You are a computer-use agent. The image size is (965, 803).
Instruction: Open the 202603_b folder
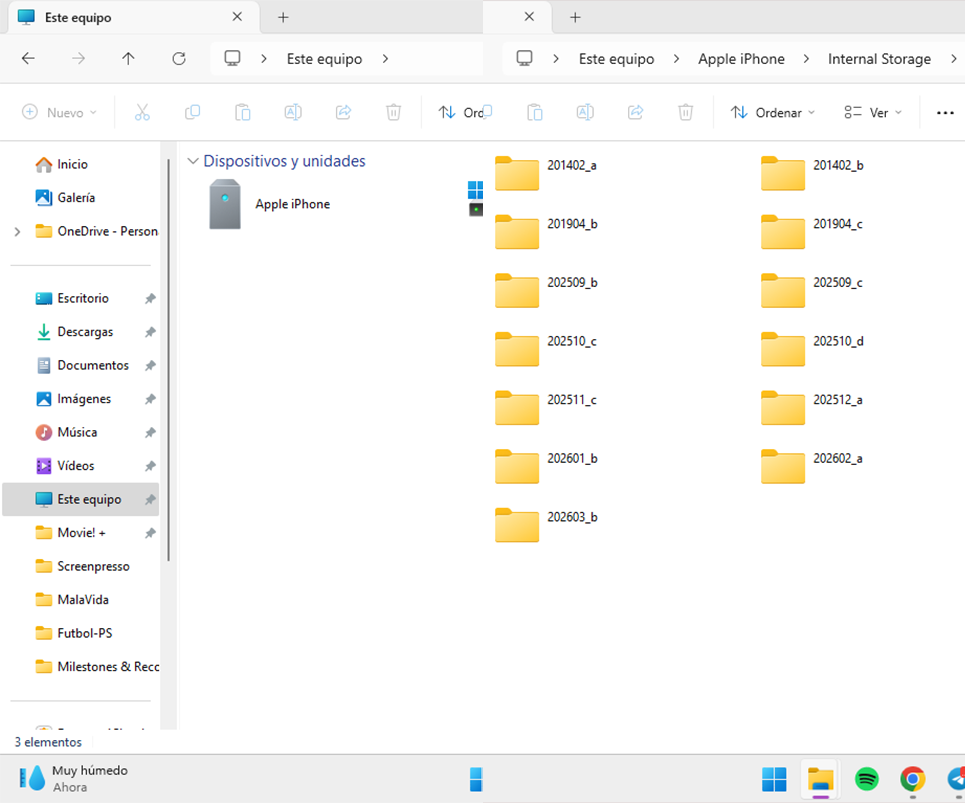click(518, 524)
